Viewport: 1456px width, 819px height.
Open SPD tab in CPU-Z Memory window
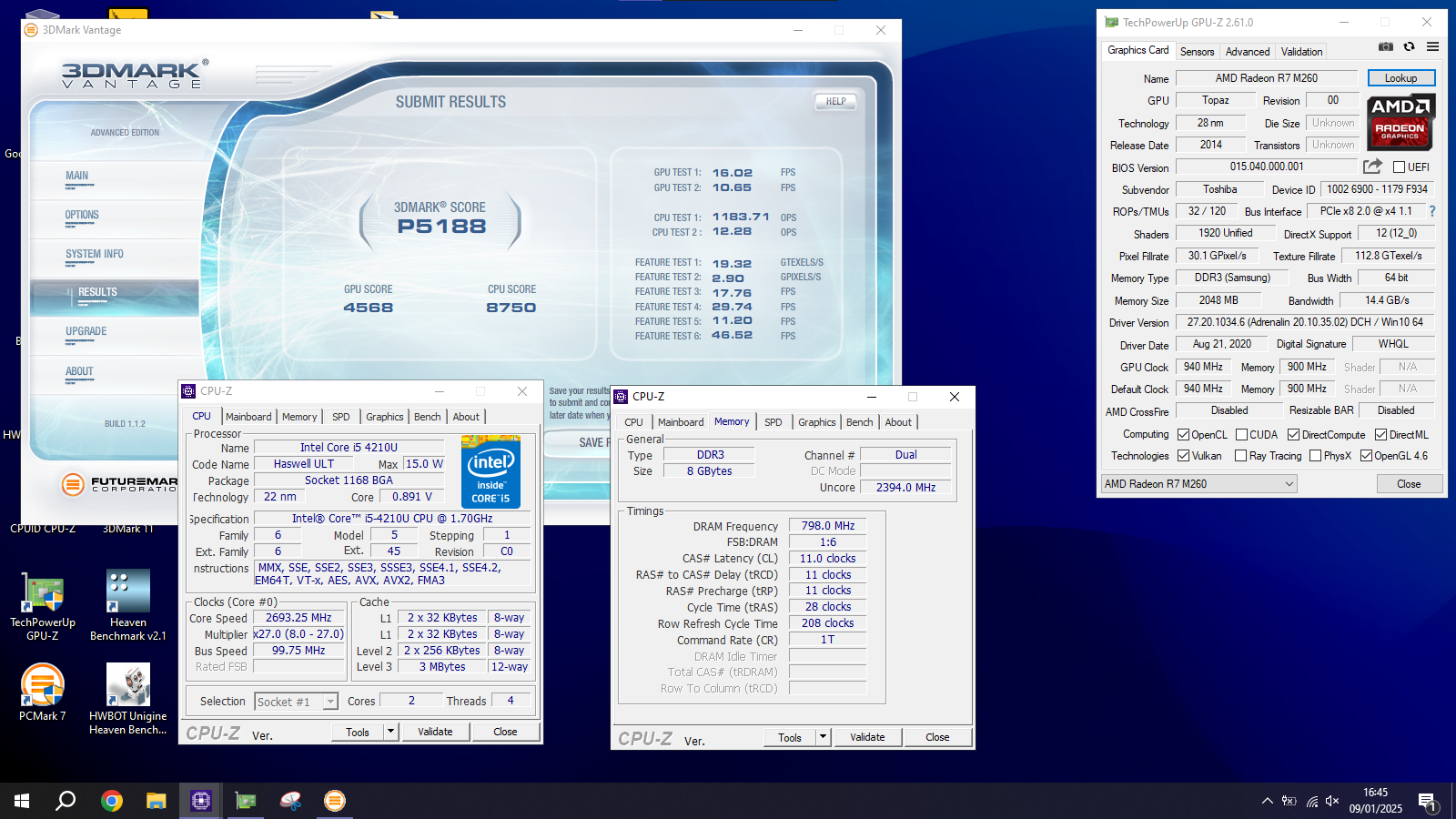click(773, 422)
